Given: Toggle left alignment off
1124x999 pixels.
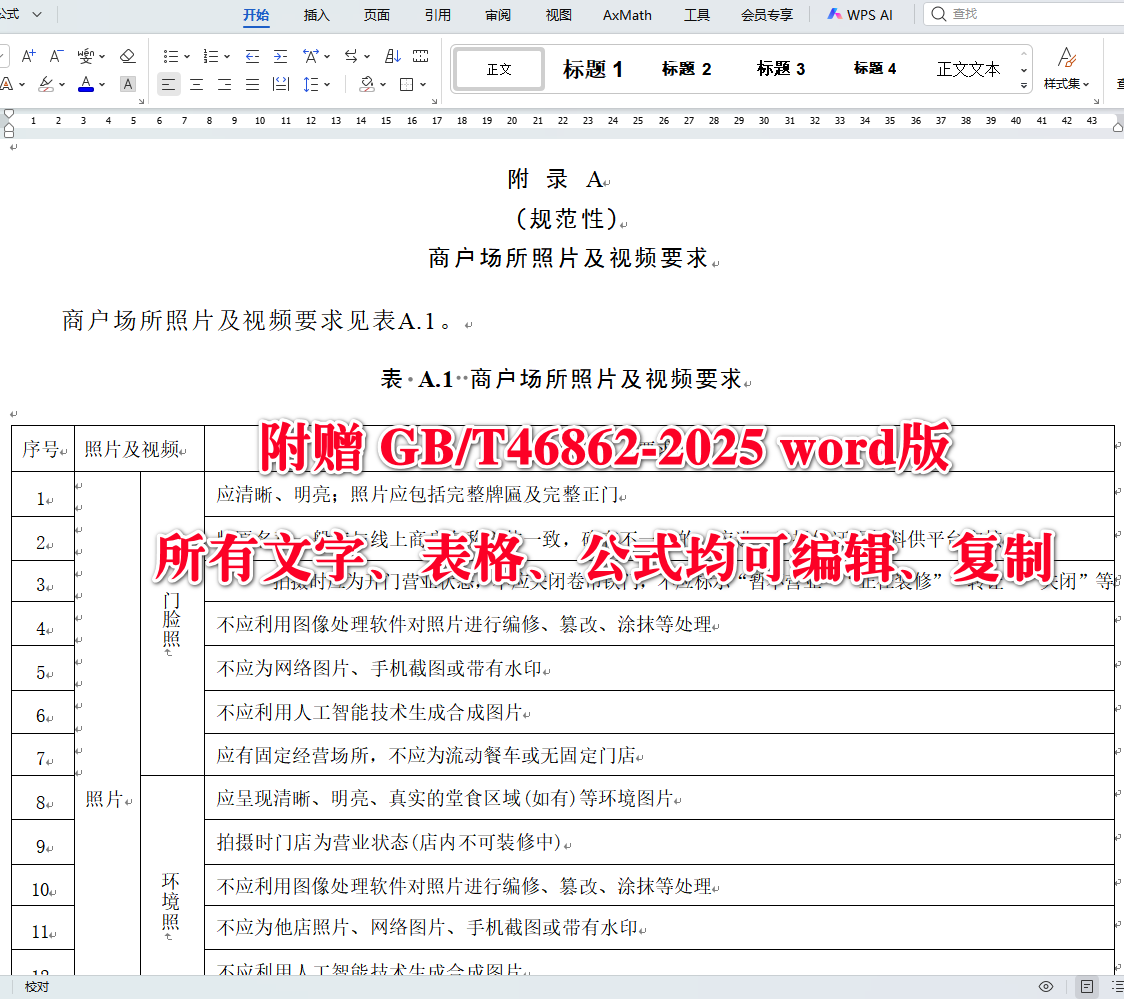Looking at the screenshot, I should [x=170, y=84].
